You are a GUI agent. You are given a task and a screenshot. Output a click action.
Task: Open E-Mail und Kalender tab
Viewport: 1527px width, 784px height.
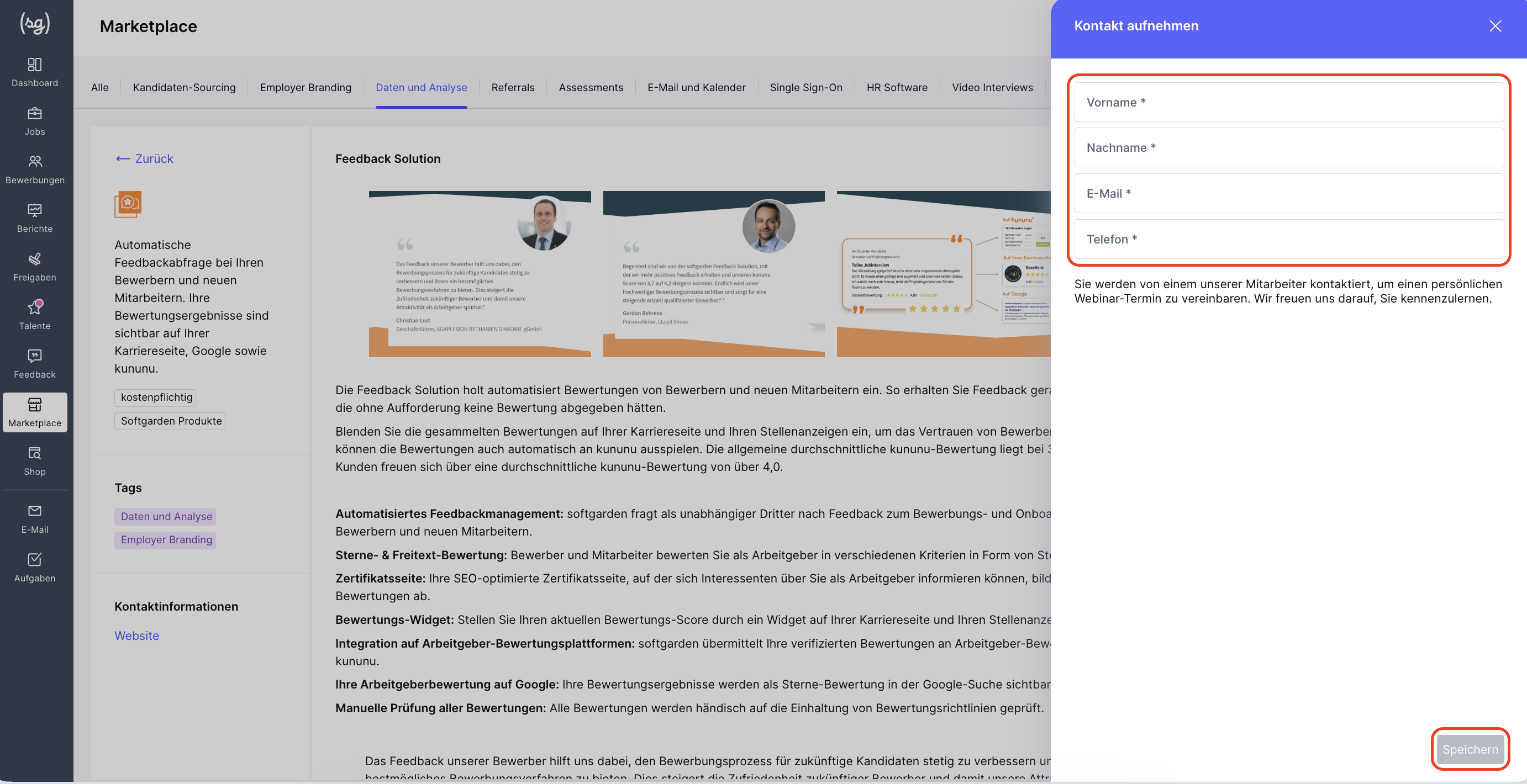point(697,87)
